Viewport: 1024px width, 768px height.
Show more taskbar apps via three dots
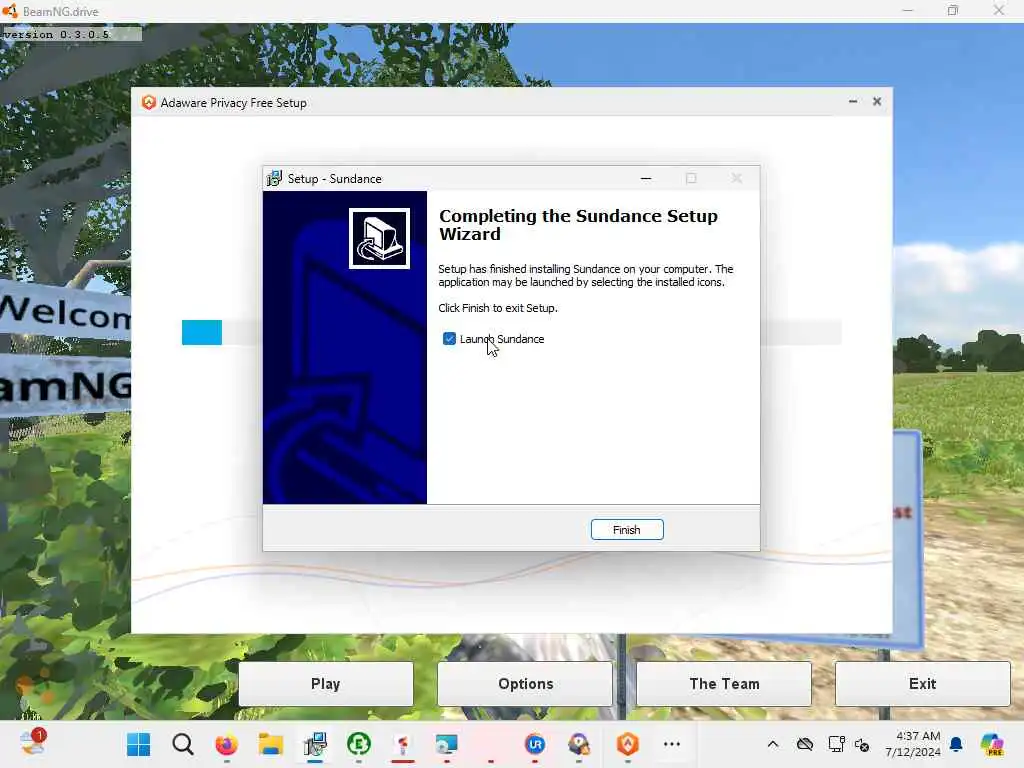[x=672, y=744]
